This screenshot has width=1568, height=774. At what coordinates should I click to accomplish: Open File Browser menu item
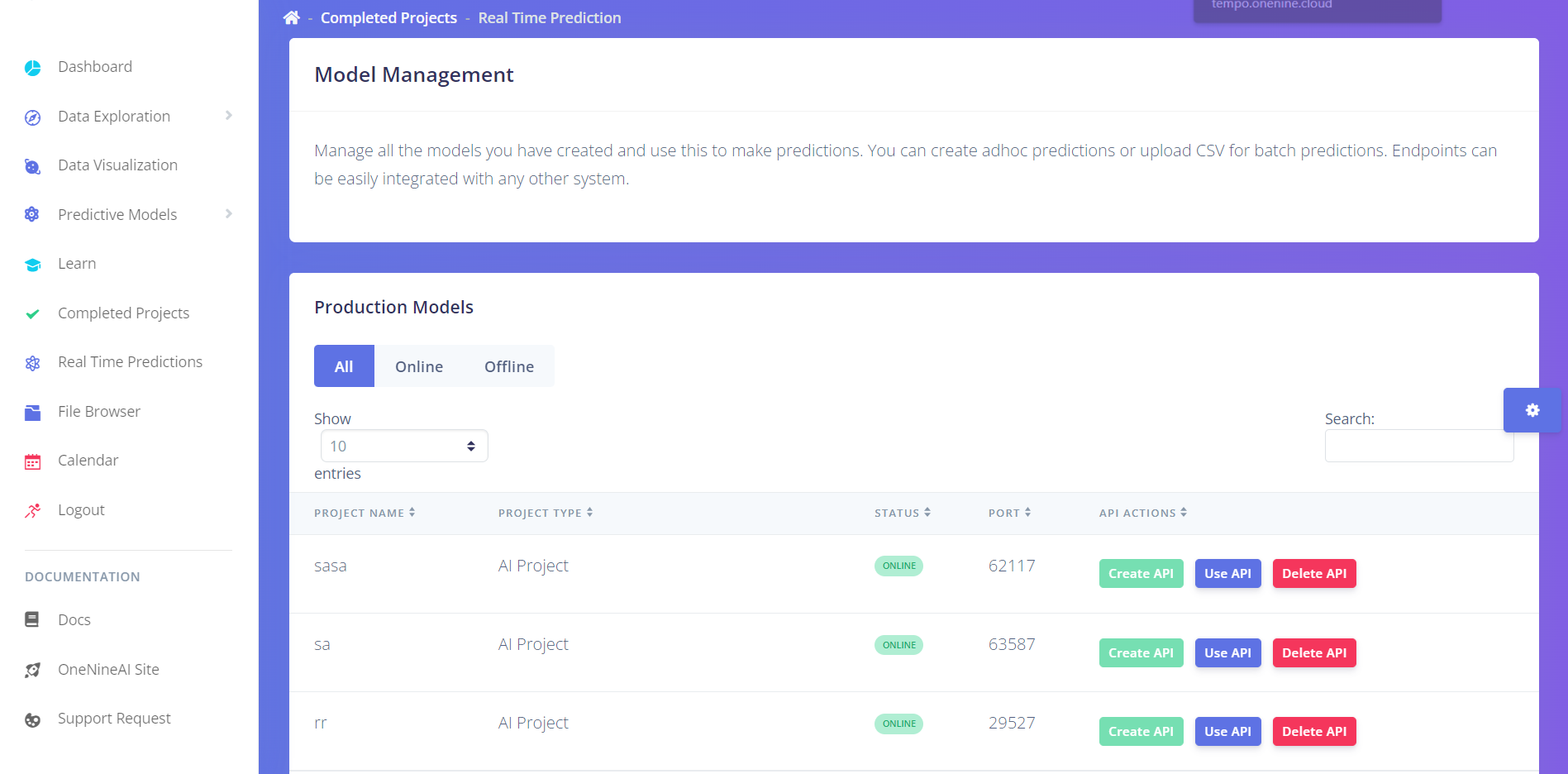(x=99, y=412)
